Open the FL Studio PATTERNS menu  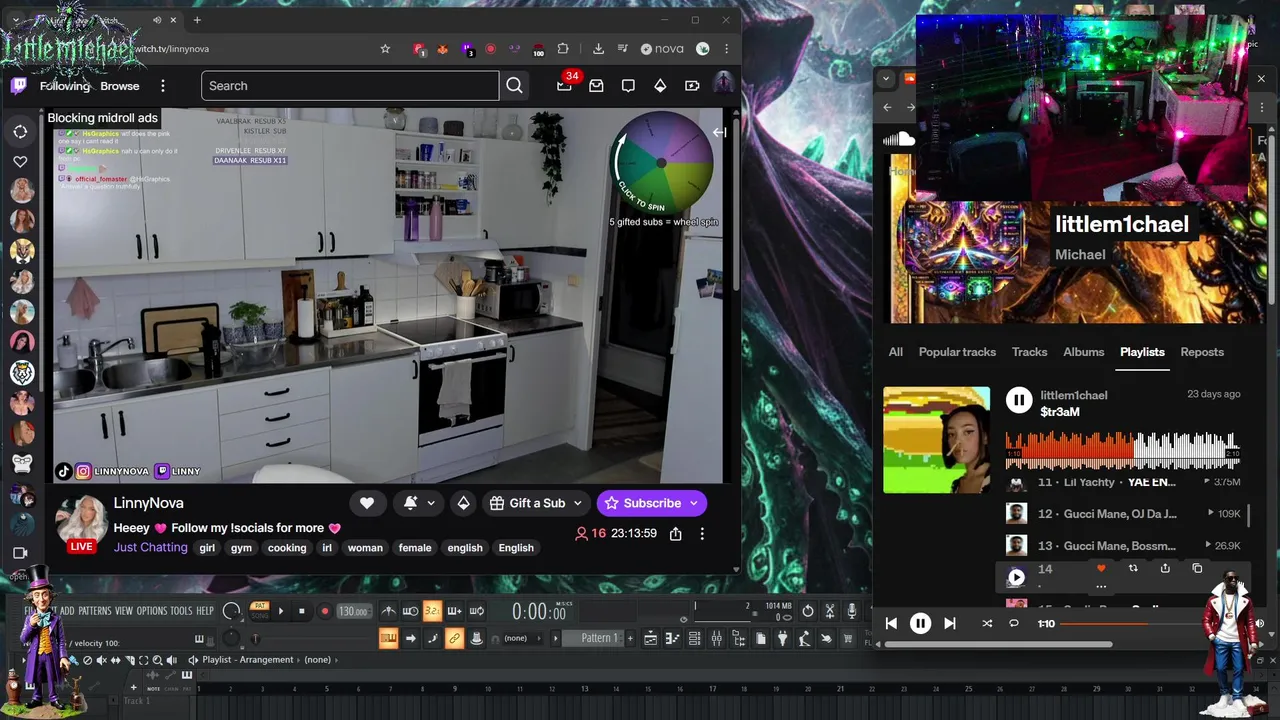(95, 611)
